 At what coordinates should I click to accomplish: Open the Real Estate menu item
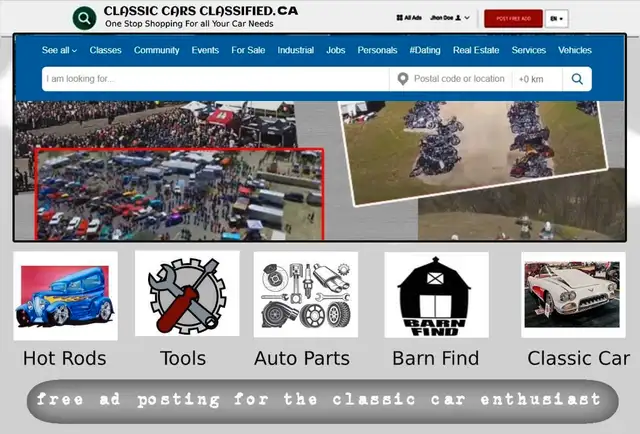click(x=476, y=50)
